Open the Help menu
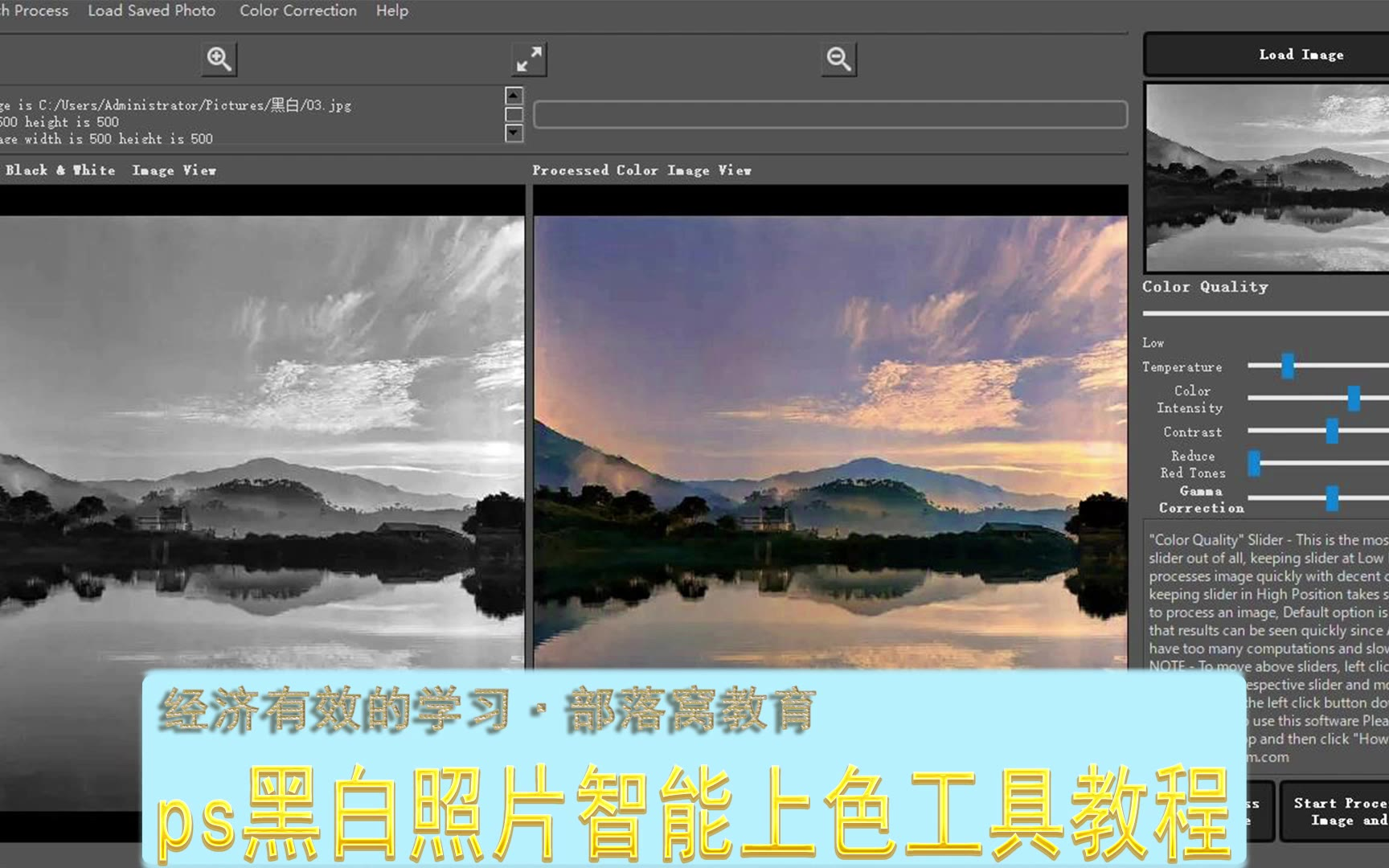This screenshot has height=868, width=1389. click(x=392, y=10)
